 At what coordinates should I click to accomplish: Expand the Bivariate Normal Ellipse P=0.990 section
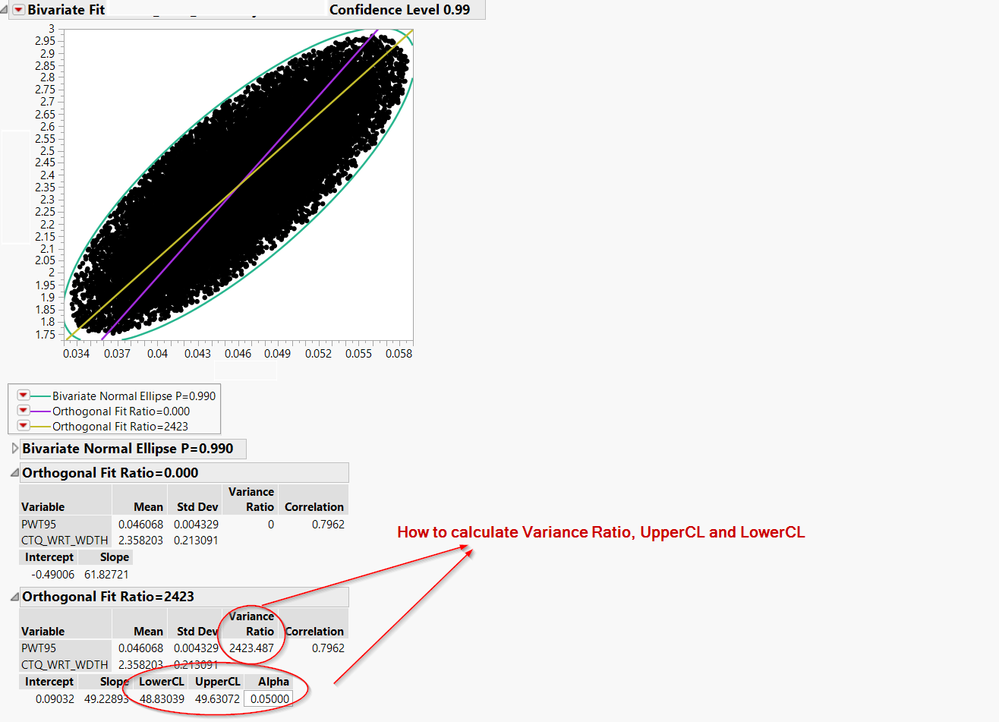(15, 449)
